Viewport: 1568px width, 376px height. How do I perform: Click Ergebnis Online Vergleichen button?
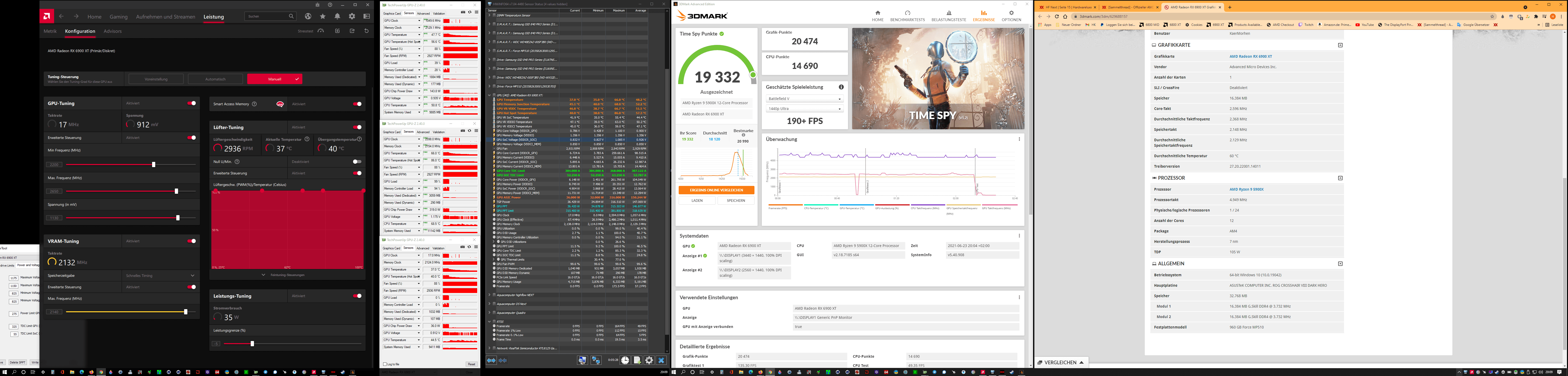click(716, 190)
